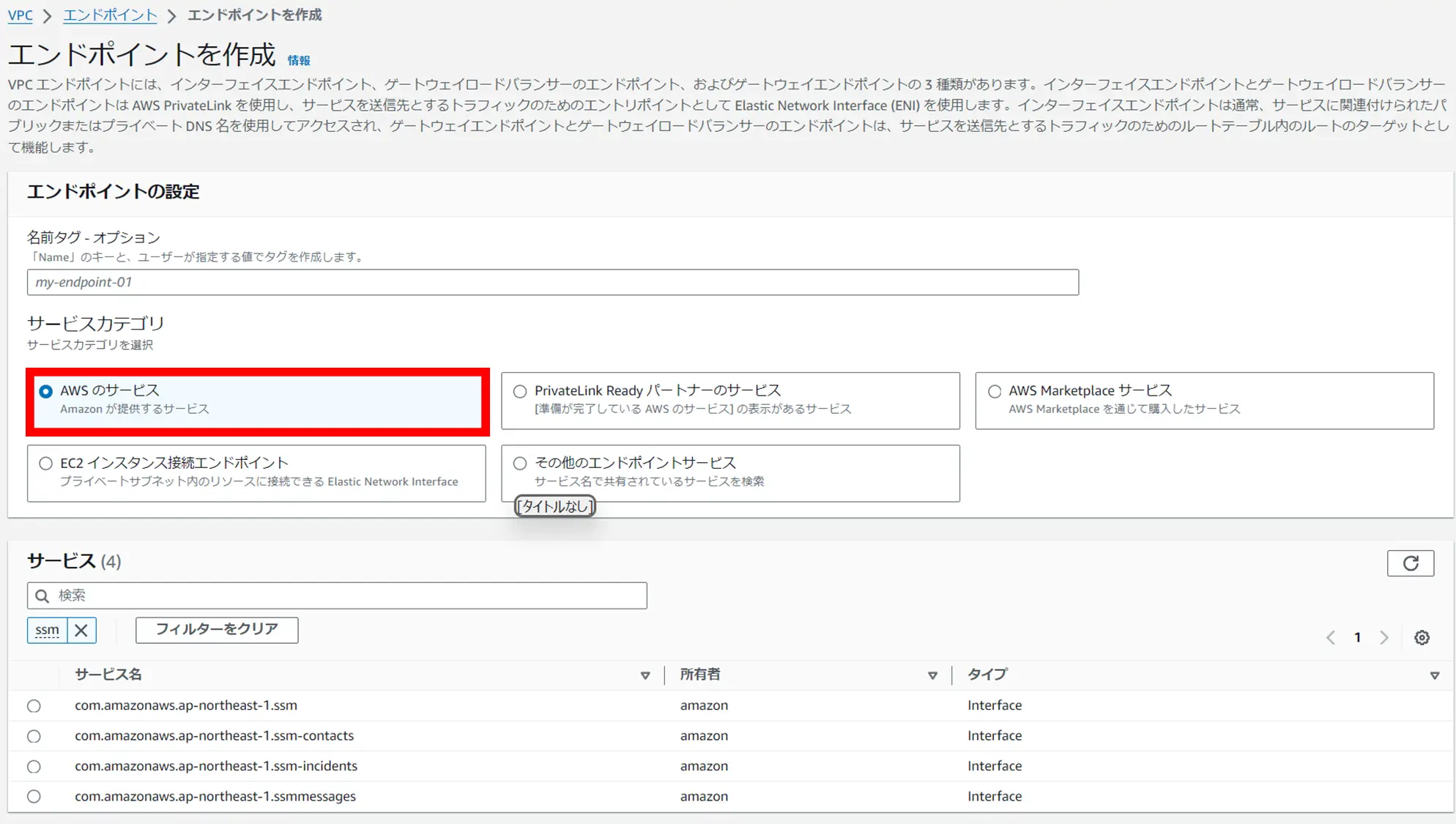Click com.amazonaws.ap-northeast-1.ssm-incidents text
The image size is (1456, 824).
click(x=216, y=766)
